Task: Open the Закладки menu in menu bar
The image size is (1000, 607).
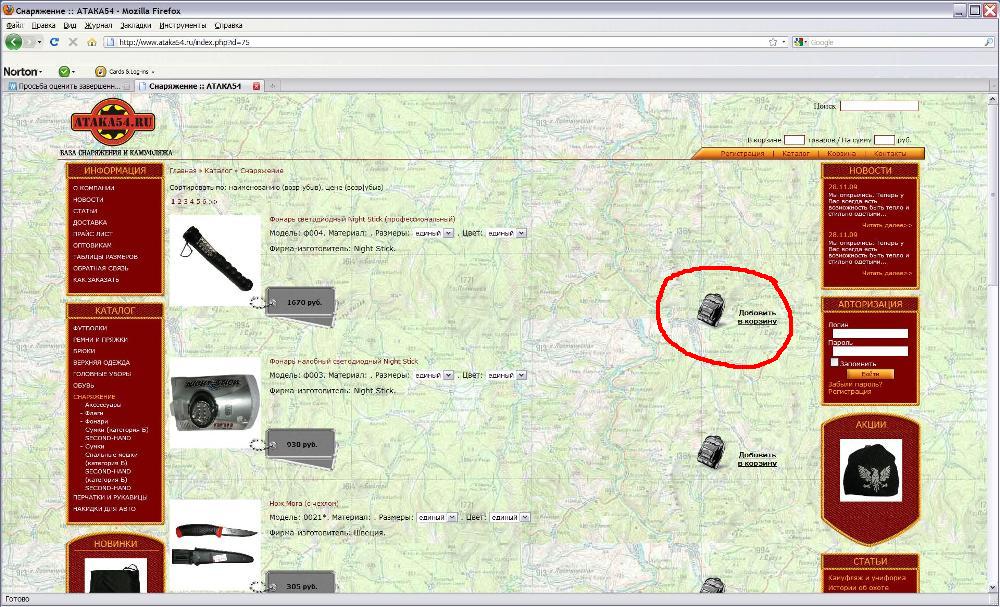Action: tap(133, 23)
